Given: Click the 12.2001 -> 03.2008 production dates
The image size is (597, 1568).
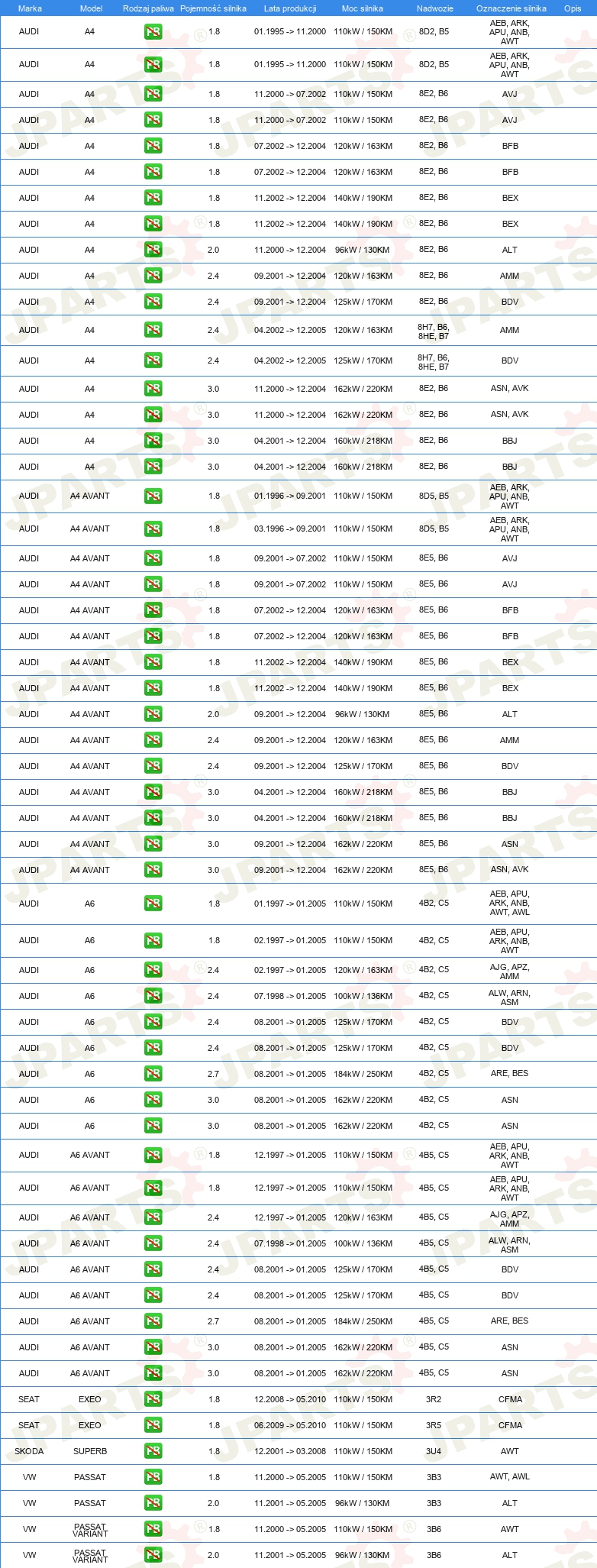Looking at the screenshot, I should tap(290, 1451).
